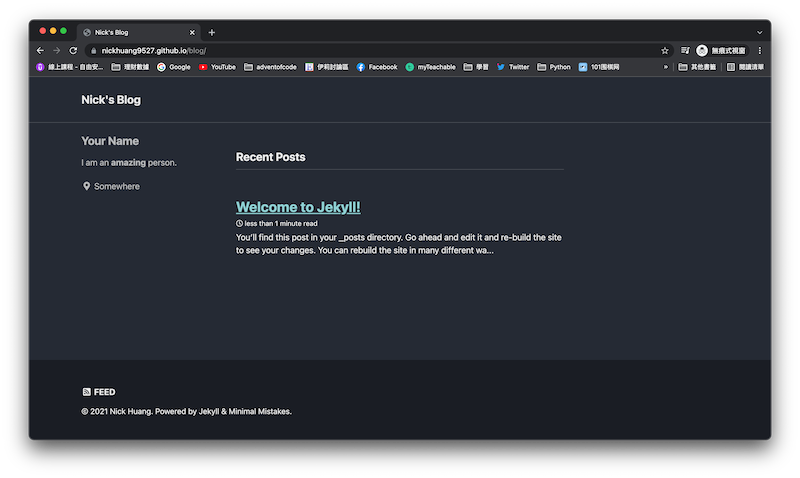This screenshot has height=478, width=800.
Task: Open the YouTube bookmark
Action: (217, 67)
